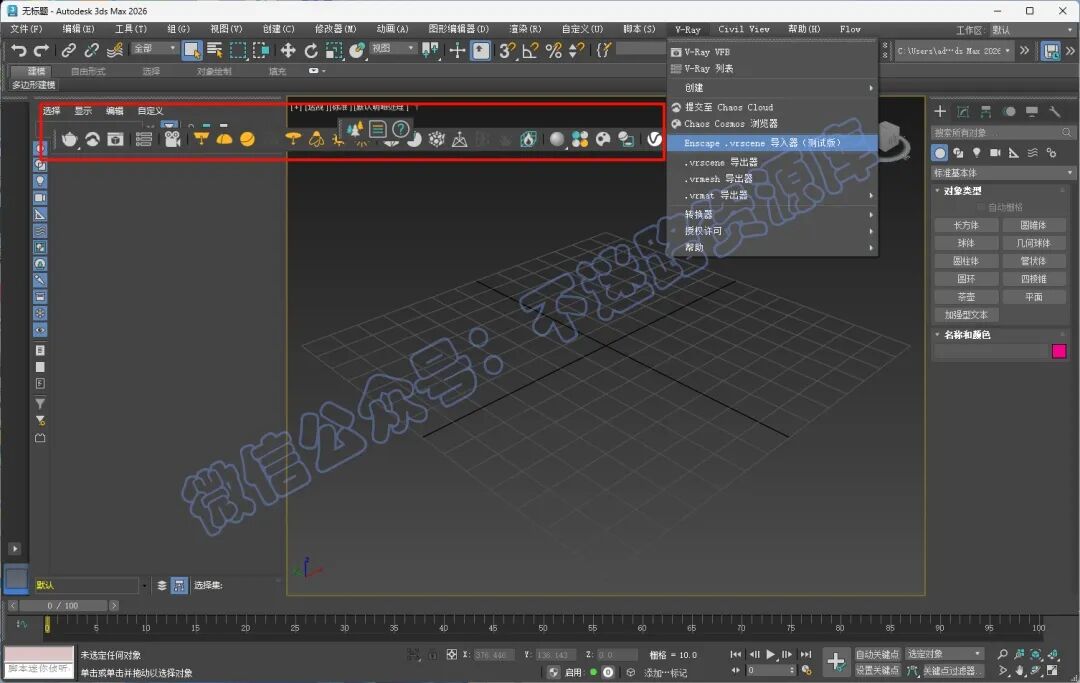Viewport: 1080px width, 683px height.
Task: Open the project path dropdown
Action: tap(954, 51)
